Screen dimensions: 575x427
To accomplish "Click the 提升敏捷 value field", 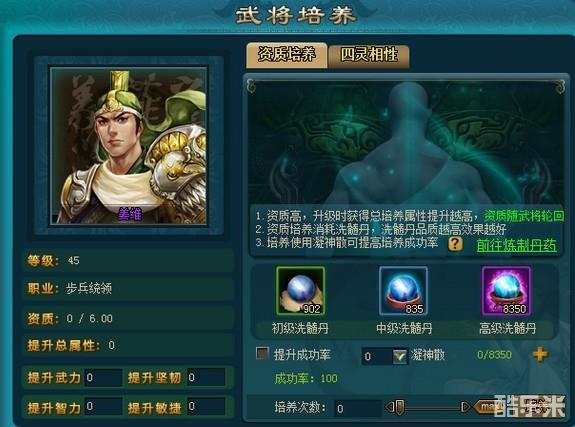I will tap(206, 406).
